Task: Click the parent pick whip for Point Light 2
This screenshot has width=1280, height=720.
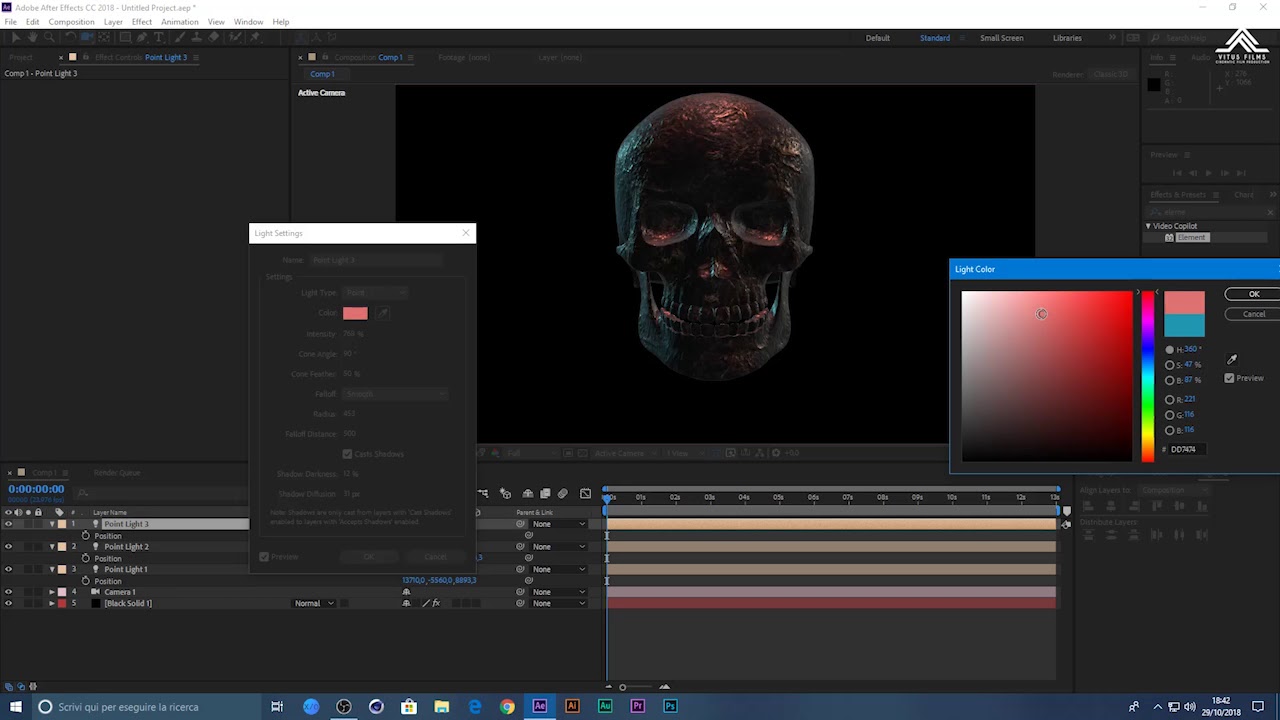Action: [x=520, y=547]
